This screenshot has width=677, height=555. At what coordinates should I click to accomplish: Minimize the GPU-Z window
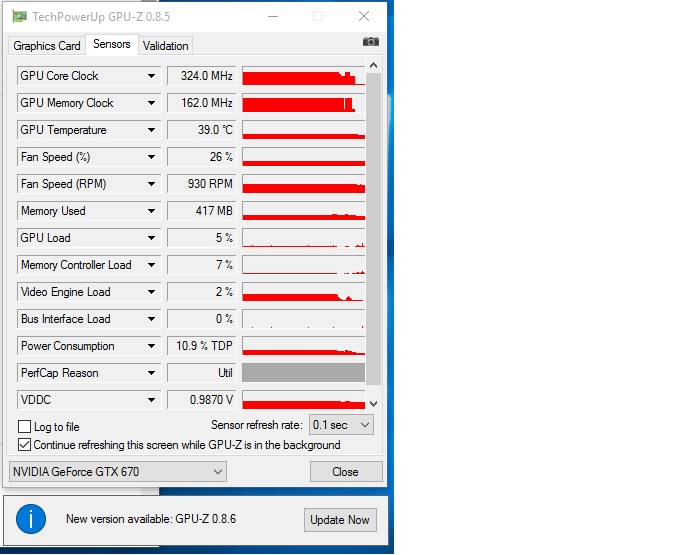pyautogui.click(x=272, y=17)
